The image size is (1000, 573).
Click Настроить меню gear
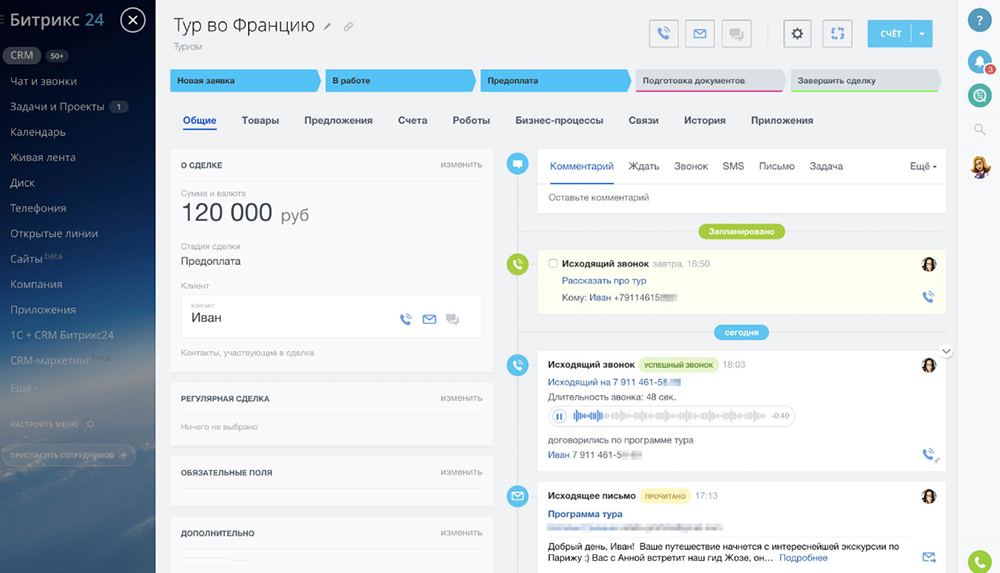tap(90, 424)
